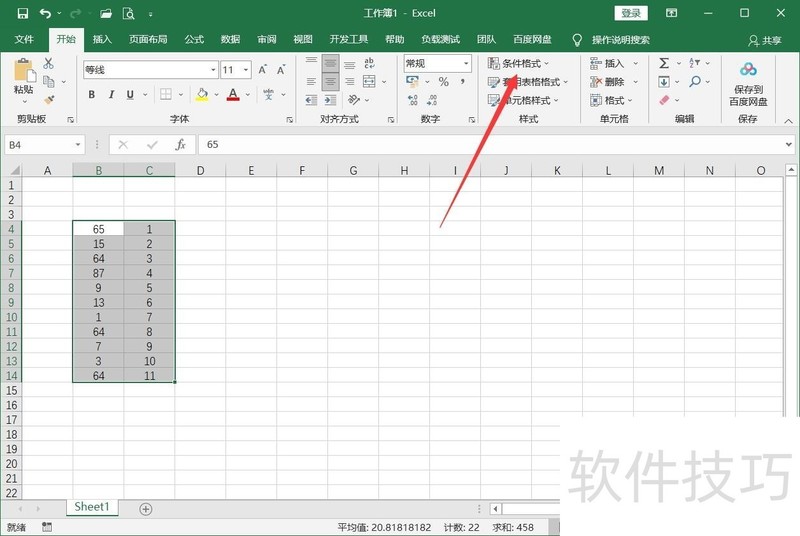This screenshot has width=800, height=536.
Task: Decrease decimal places
Action: (432, 100)
